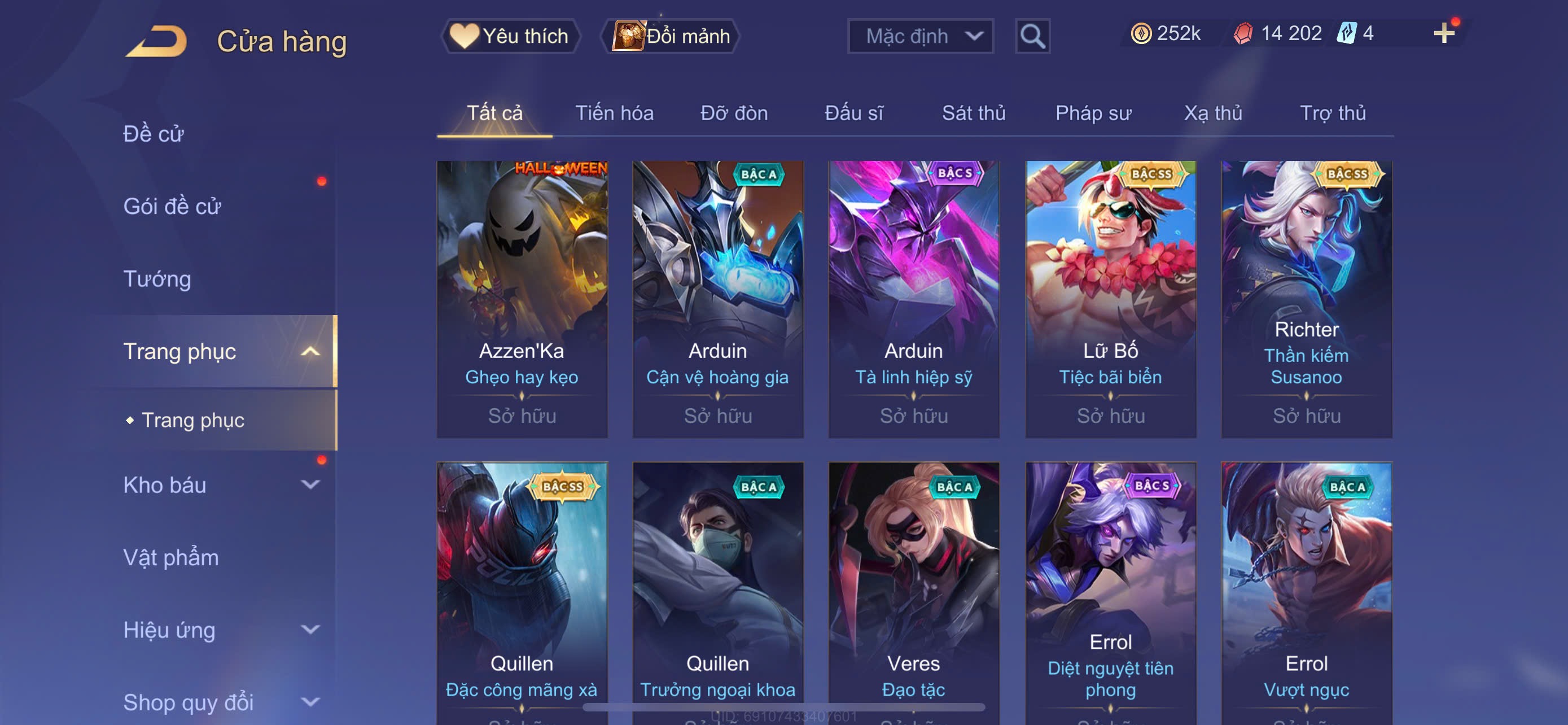
Task: Go back using the golden arrow icon
Action: point(157,41)
